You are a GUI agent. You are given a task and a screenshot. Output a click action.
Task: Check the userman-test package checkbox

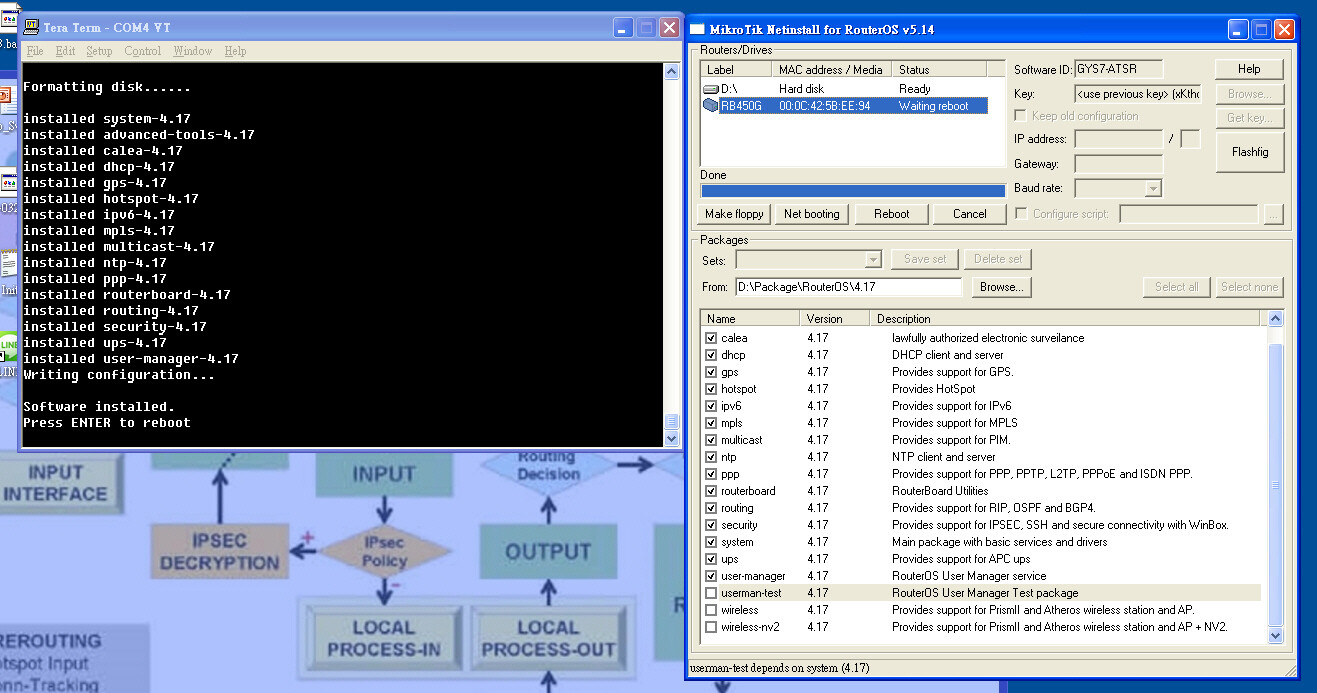pyautogui.click(x=711, y=593)
